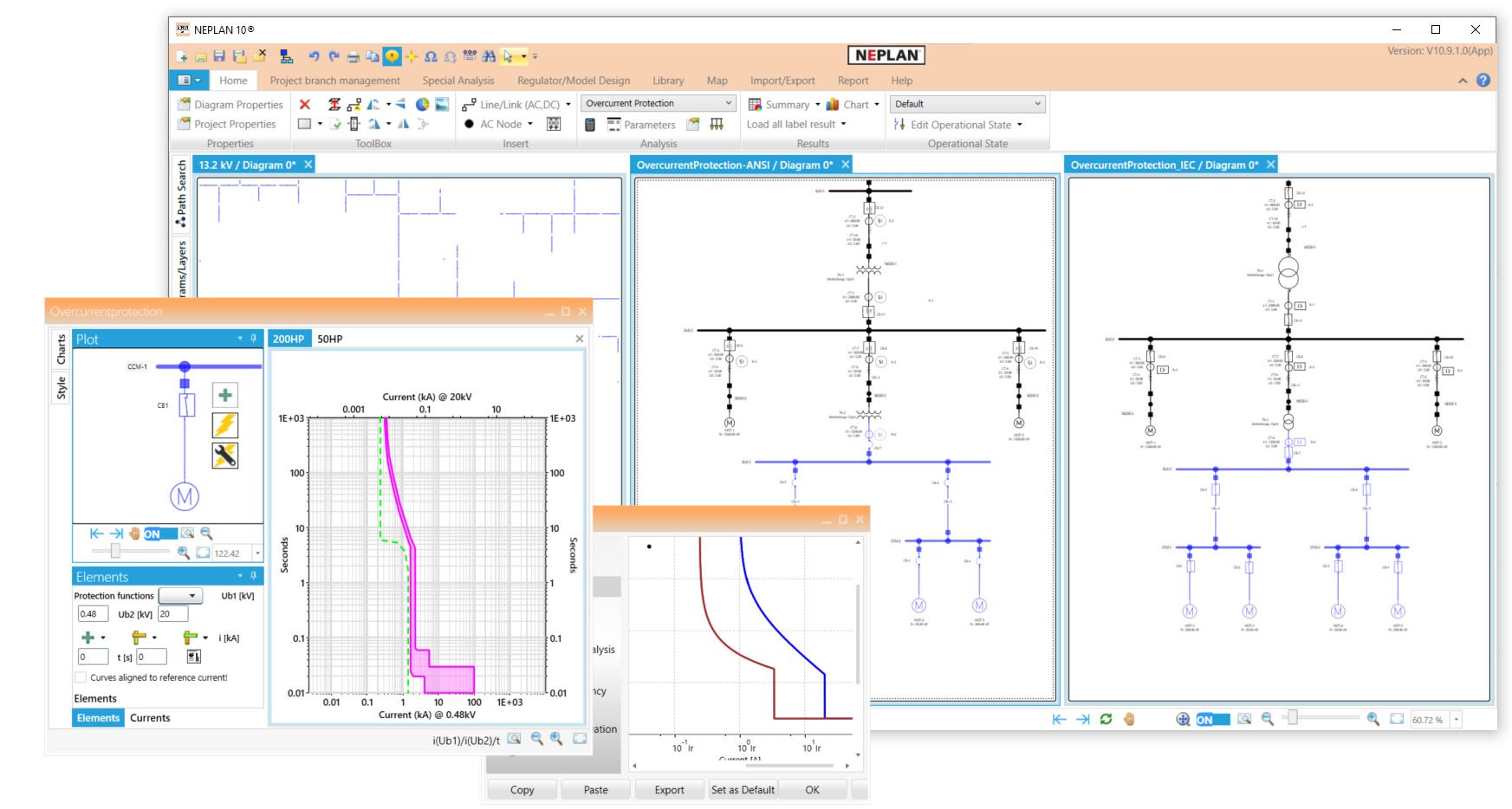Expand the AC Node insert dropdown
1512x809 pixels.
530,125
